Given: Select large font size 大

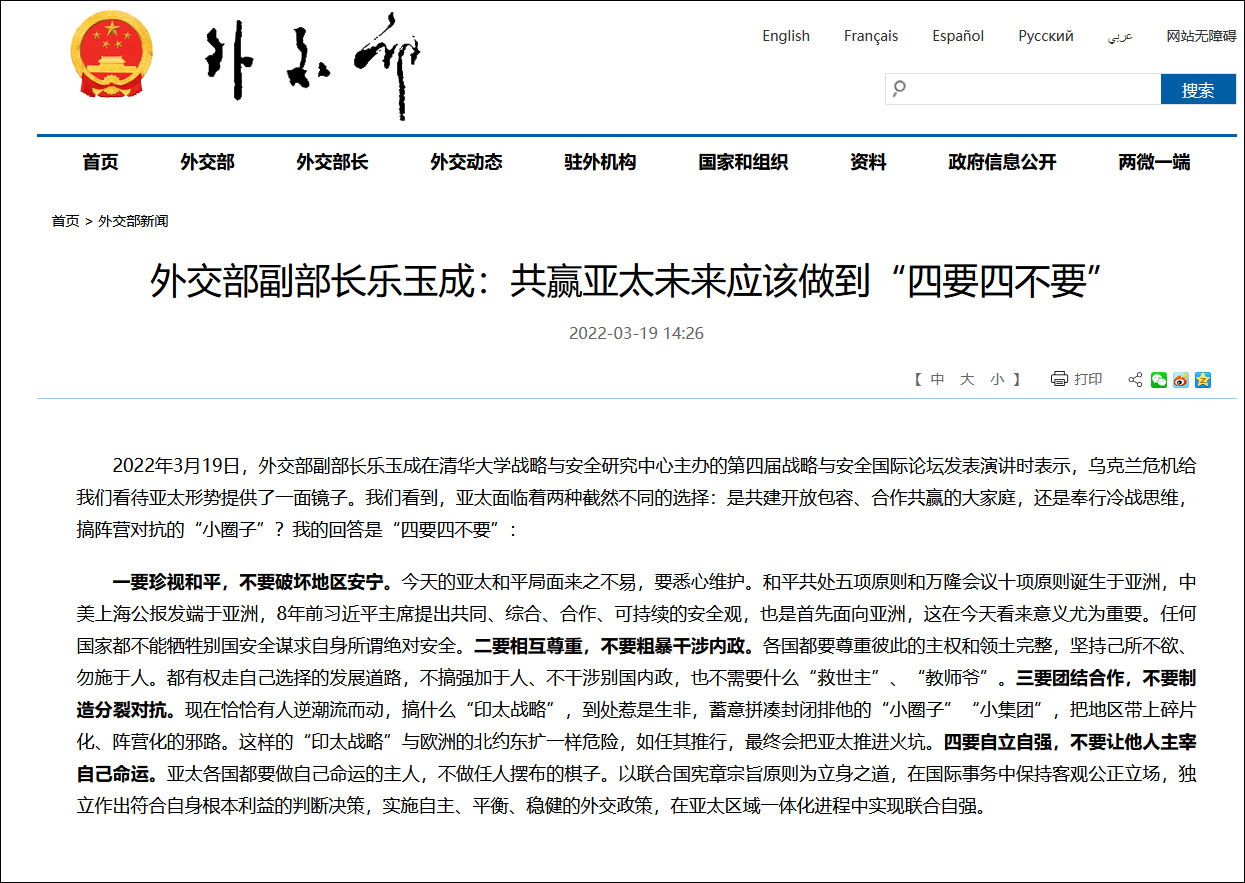Looking at the screenshot, I should tap(967, 380).
